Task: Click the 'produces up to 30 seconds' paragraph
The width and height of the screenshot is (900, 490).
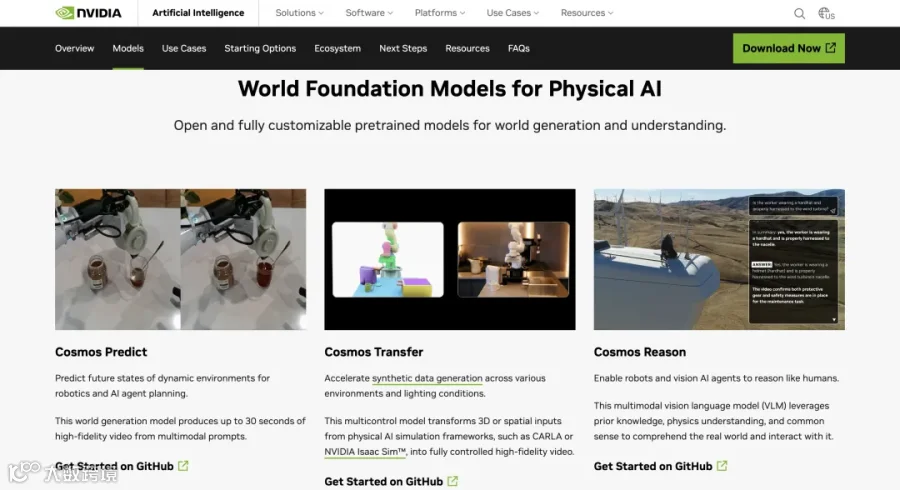Action: pos(180,428)
